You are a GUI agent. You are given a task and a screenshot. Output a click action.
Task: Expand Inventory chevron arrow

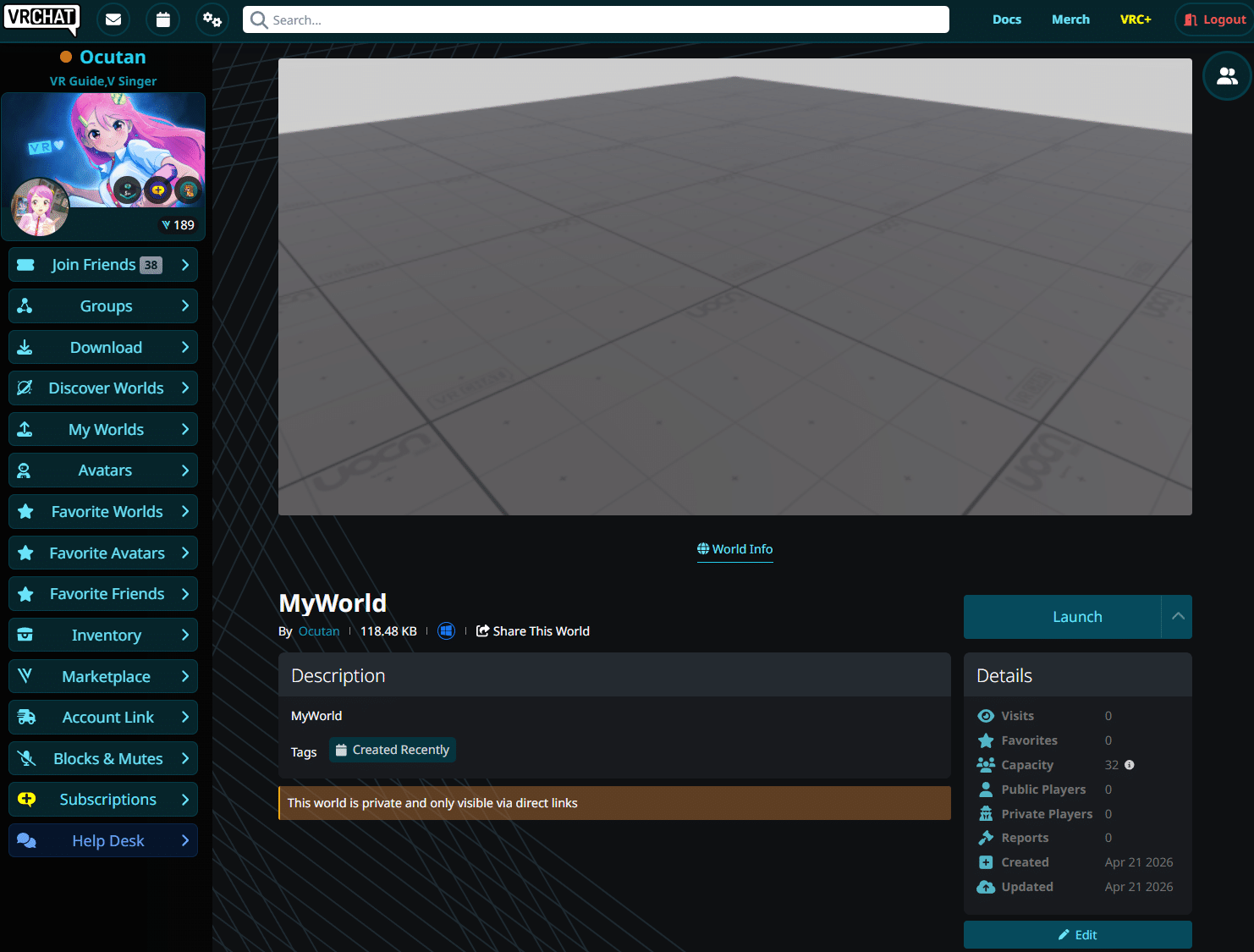[184, 636]
